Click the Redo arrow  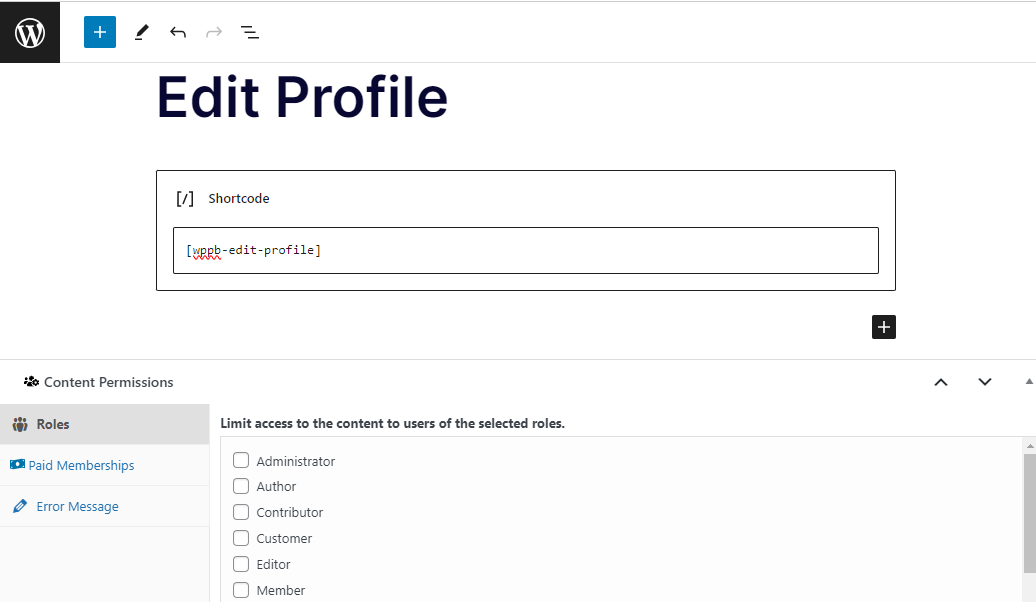(213, 32)
